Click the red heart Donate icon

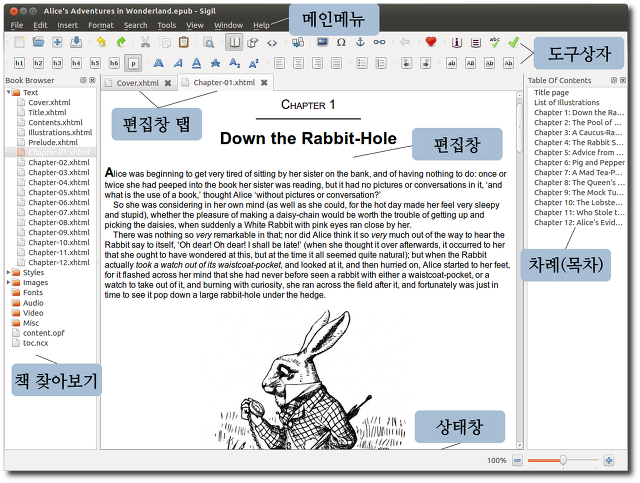(x=431, y=42)
